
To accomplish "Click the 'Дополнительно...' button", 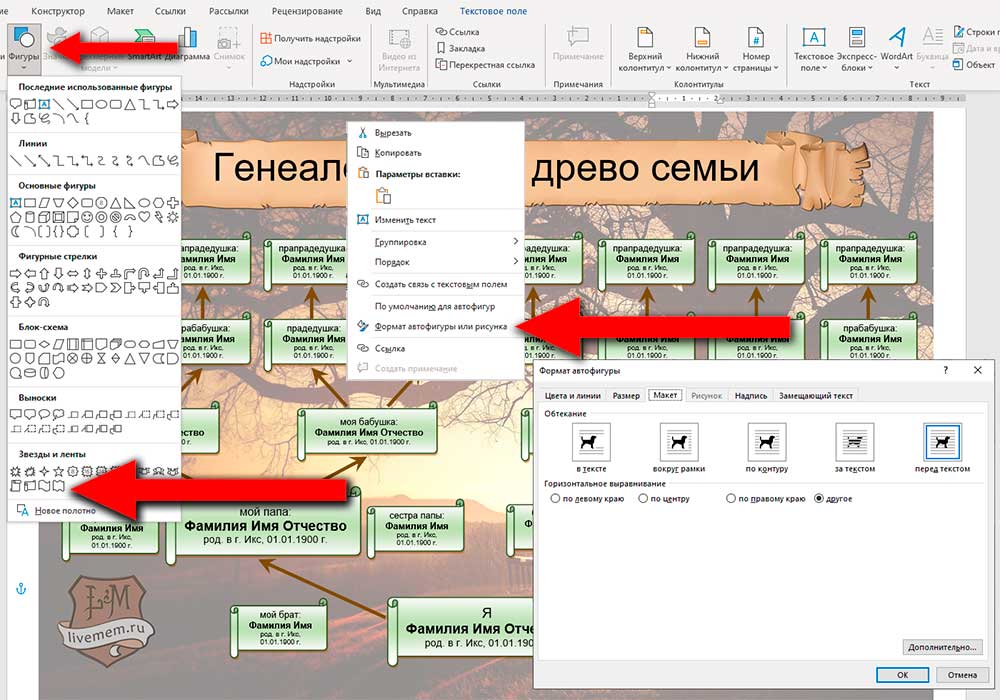I will click(942, 647).
